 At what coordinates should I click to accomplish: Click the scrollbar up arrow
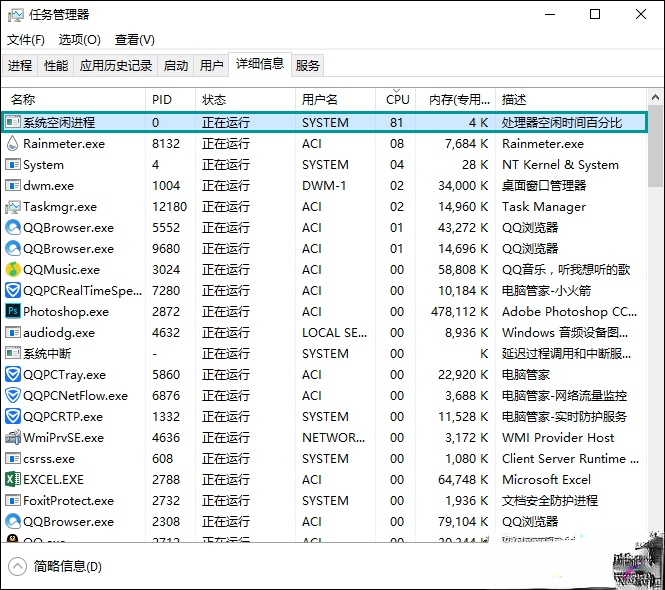point(656,98)
